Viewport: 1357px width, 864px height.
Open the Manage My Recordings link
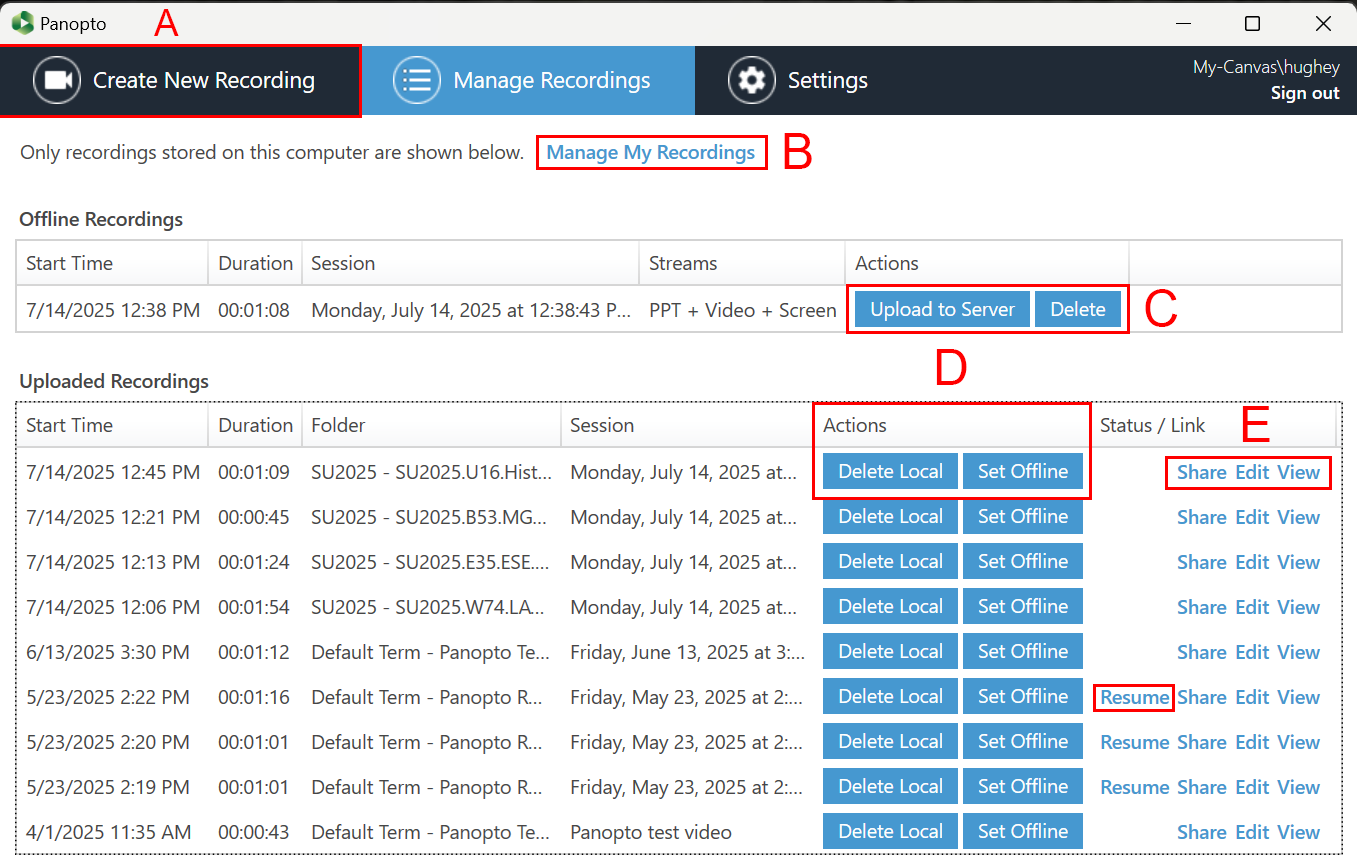point(650,153)
